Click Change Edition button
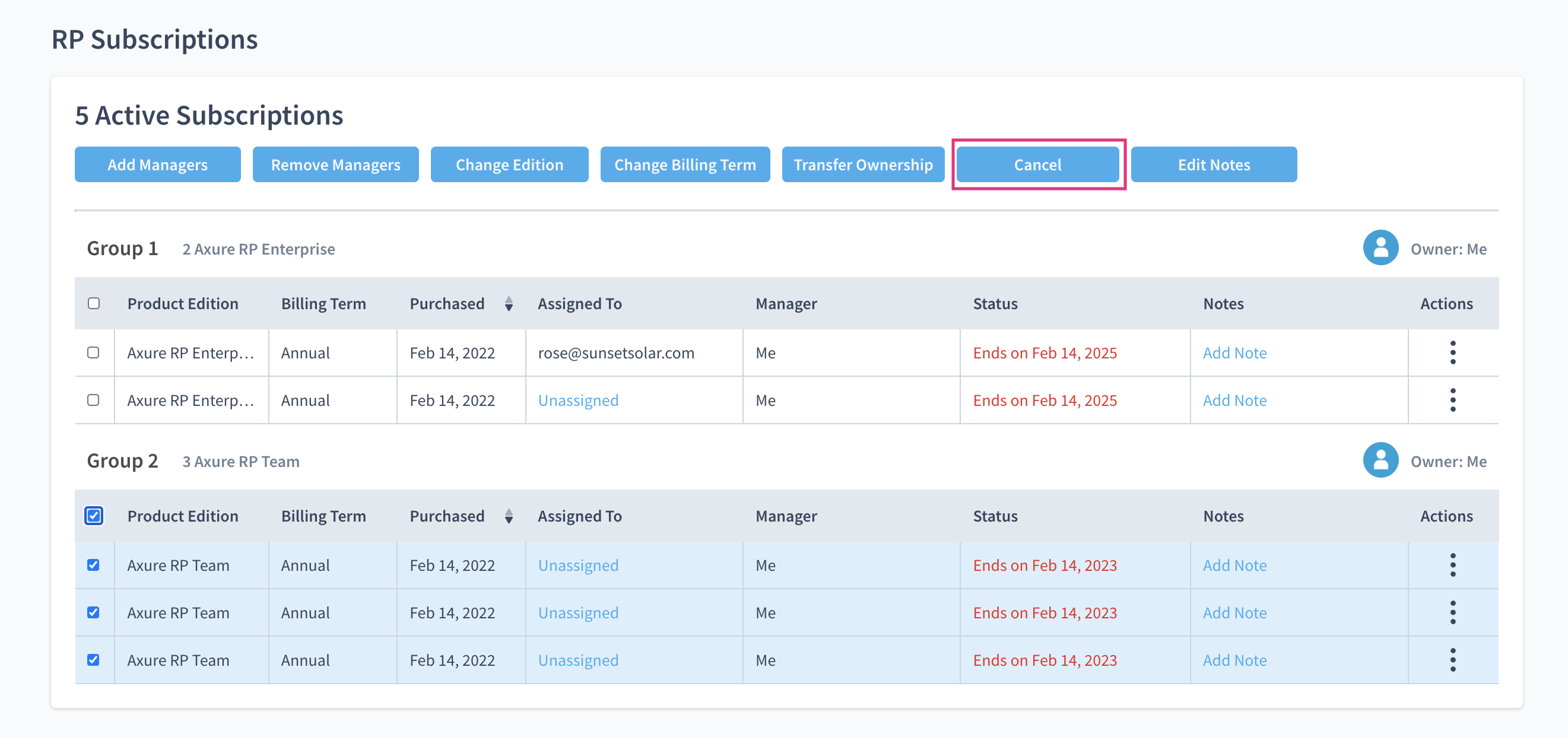The image size is (1568, 737). pos(509,164)
